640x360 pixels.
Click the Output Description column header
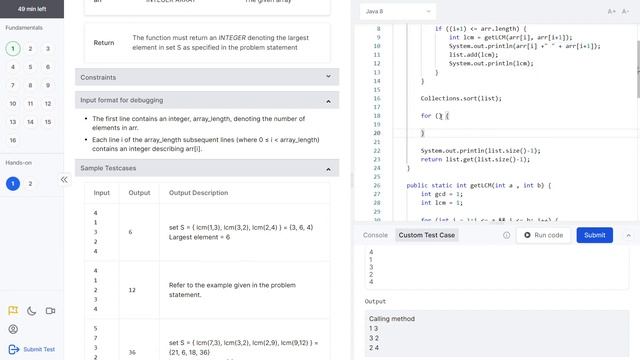[x=198, y=193]
